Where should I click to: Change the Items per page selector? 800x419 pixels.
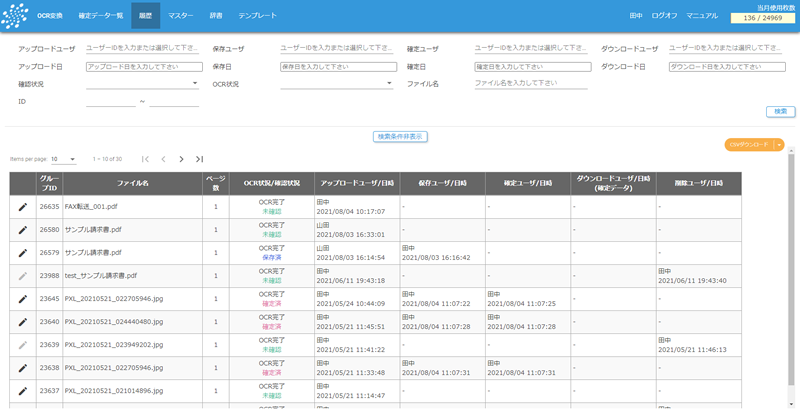click(63, 159)
